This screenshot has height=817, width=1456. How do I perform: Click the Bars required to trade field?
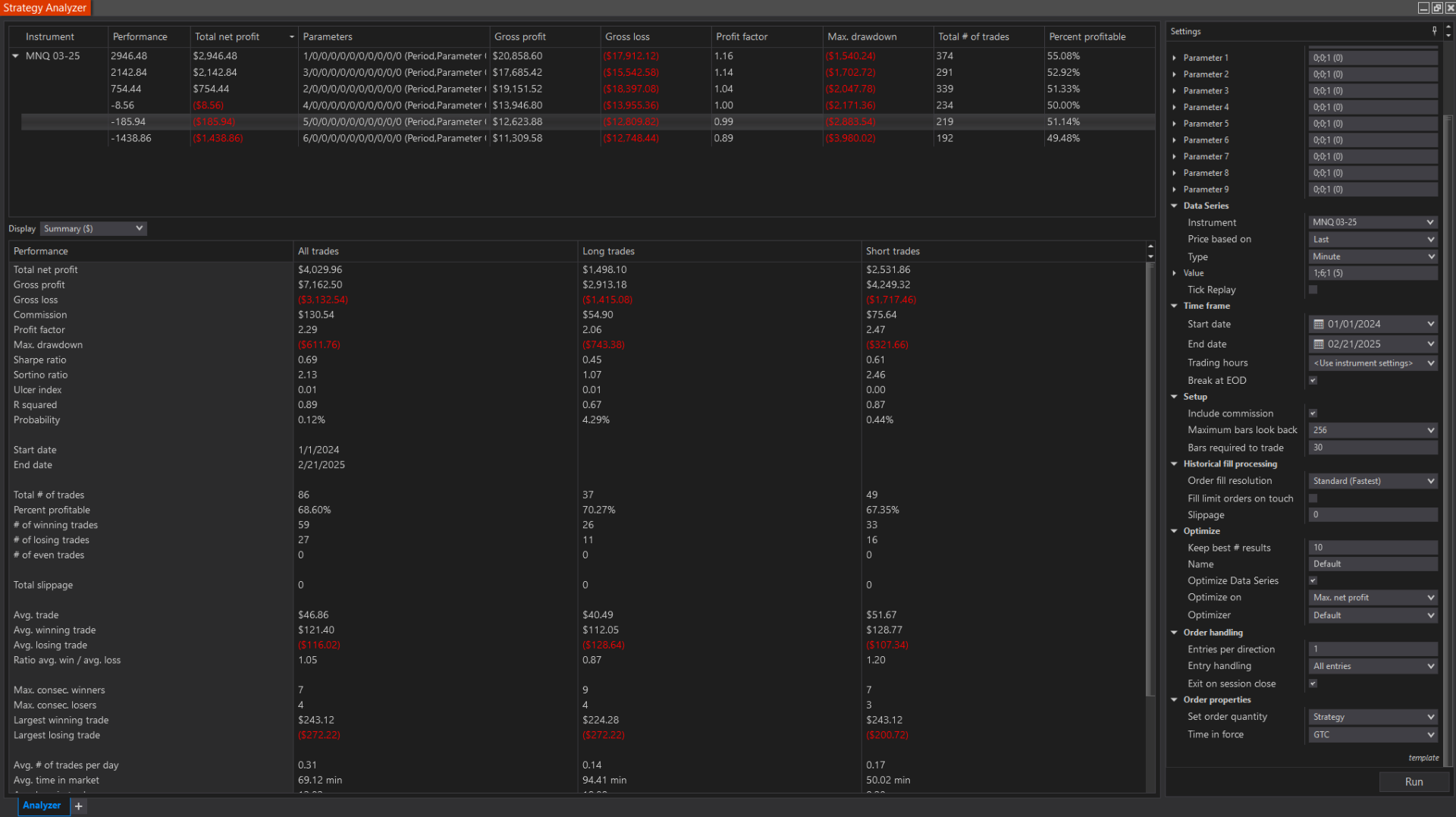[x=1373, y=448]
